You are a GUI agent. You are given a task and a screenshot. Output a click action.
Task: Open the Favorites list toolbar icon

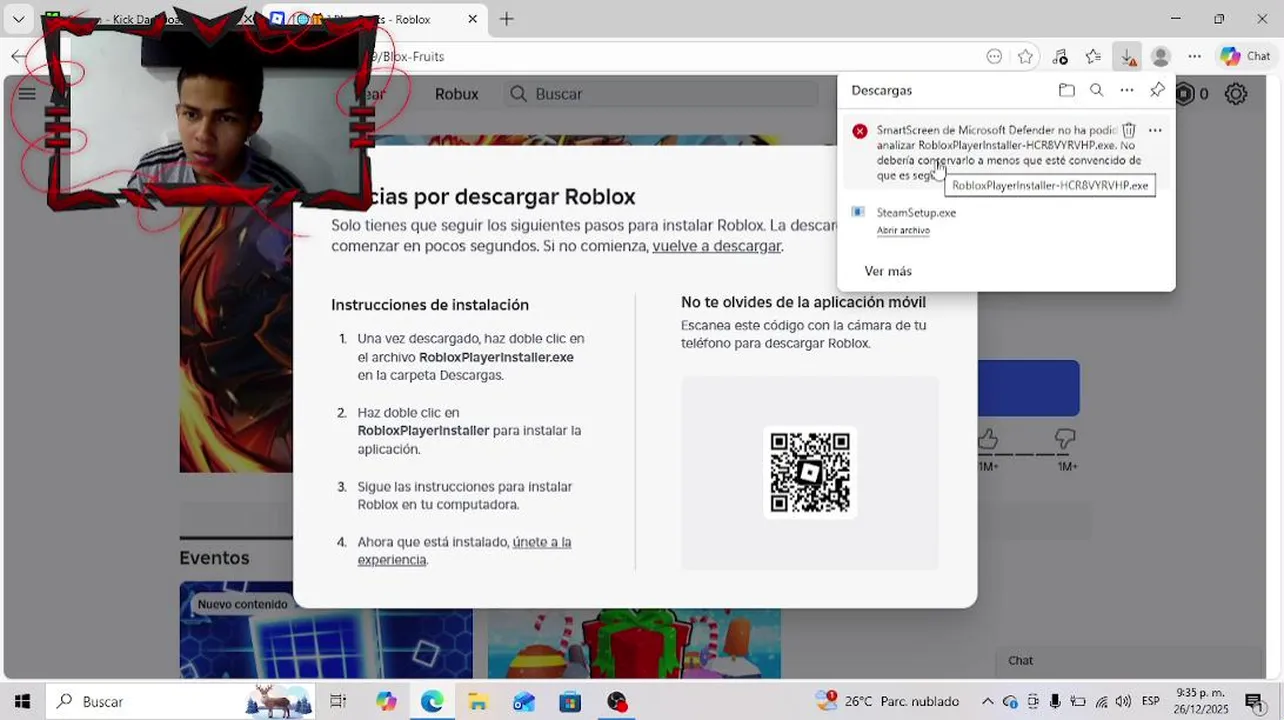click(x=1093, y=57)
